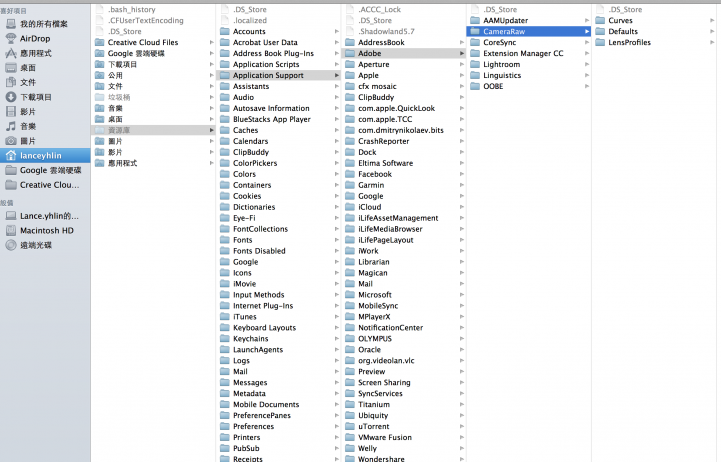Click the CameraRaw row disclosure arrow
Image resolution: width=721 pixels, height=462 pixels.
[587, 31]
